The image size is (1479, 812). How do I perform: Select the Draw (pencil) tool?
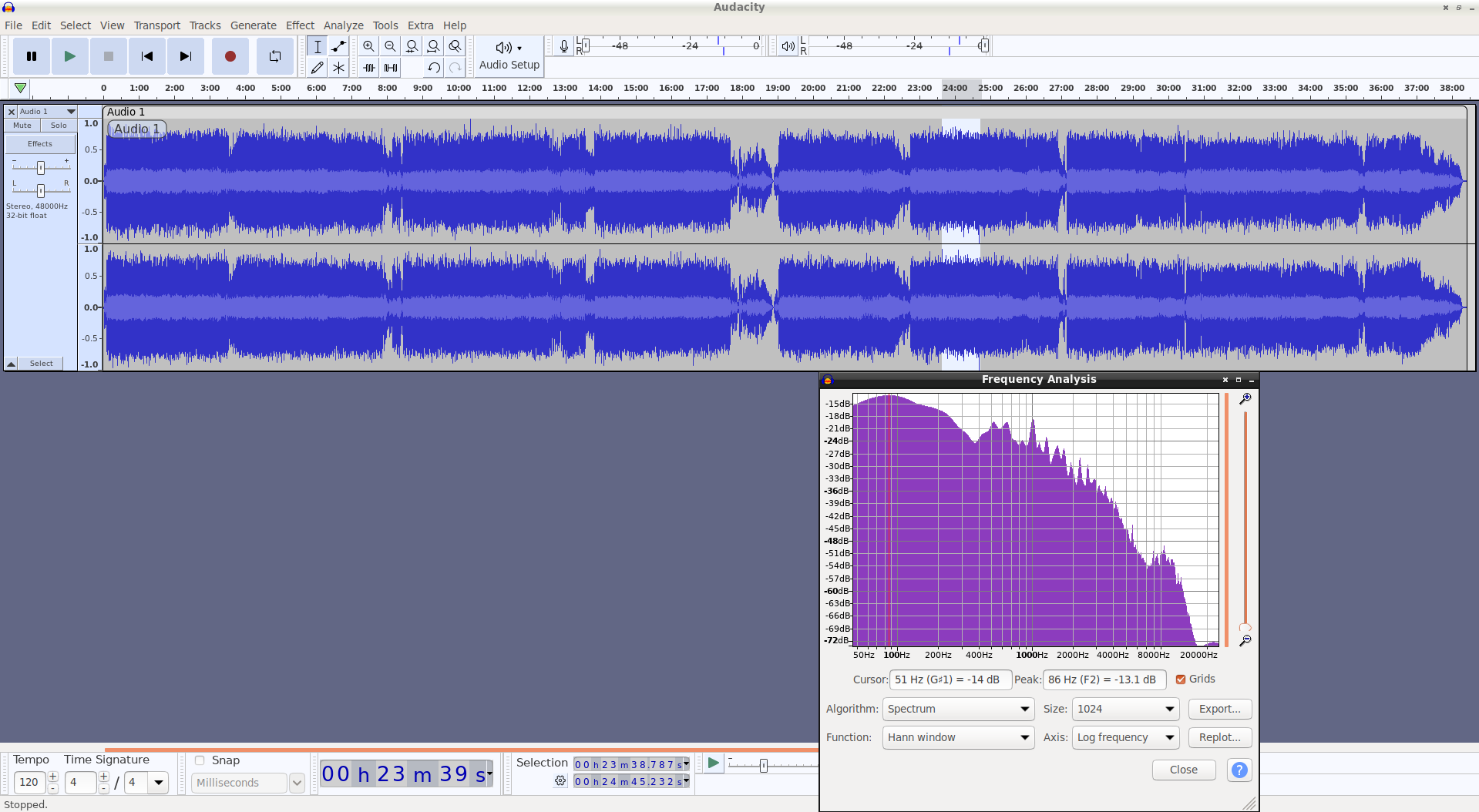tap(317, 68)
